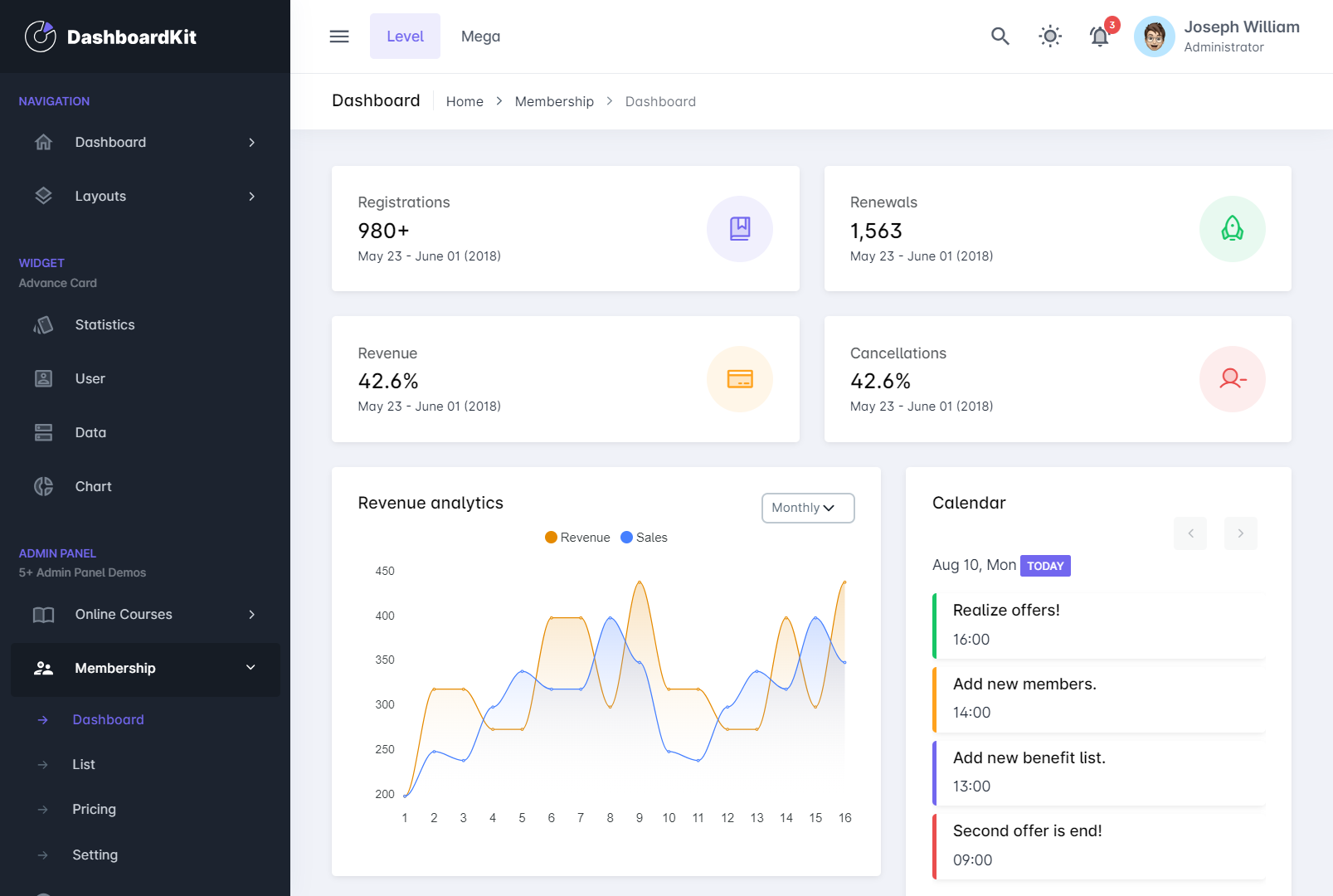
Task: Click the Renewals rocket icon
Action: [x=1232, y=229]
